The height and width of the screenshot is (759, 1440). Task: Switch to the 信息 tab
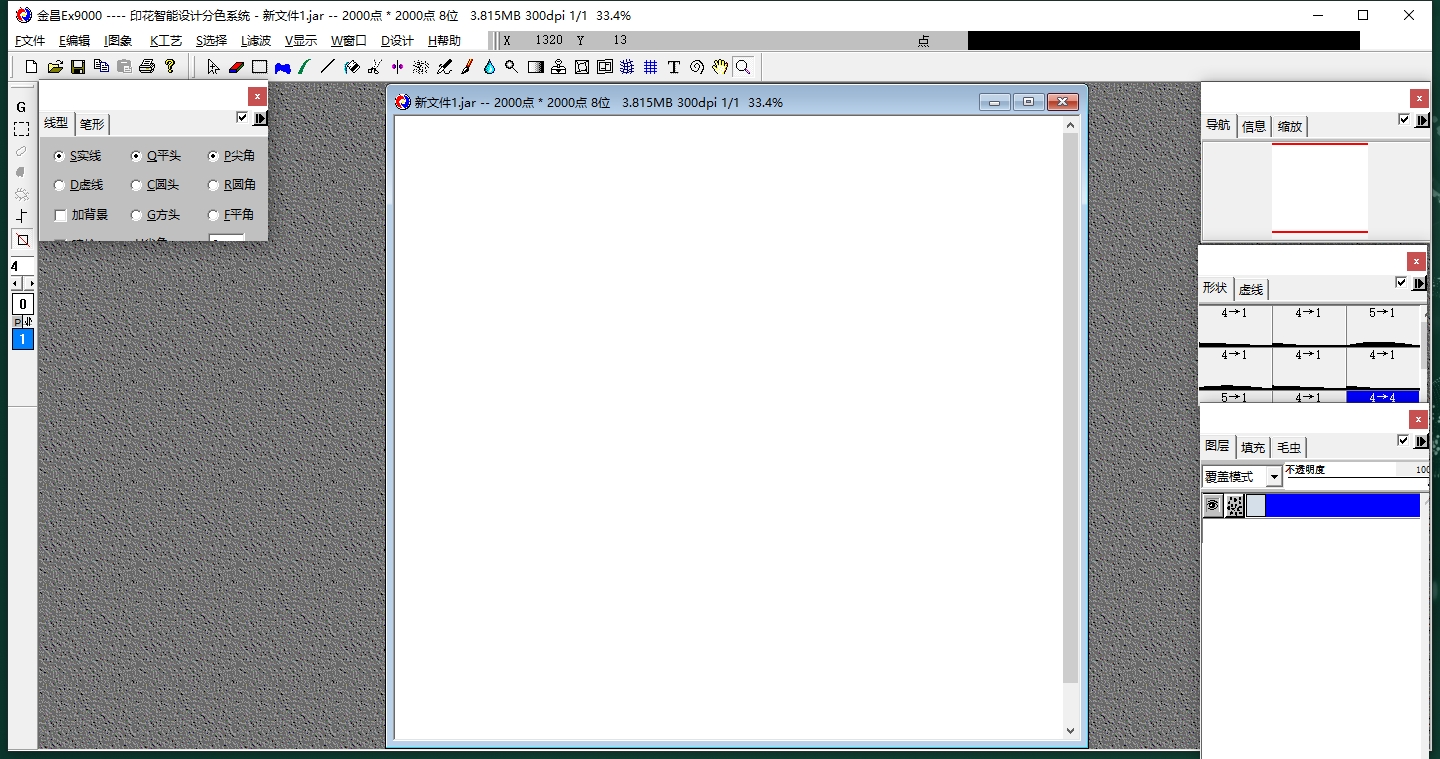click(x=1254, y=126)
